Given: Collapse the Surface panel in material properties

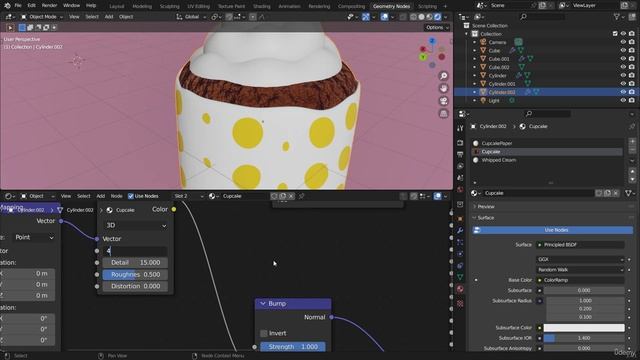Looking at the screenshot, I should tap(485, 218).
